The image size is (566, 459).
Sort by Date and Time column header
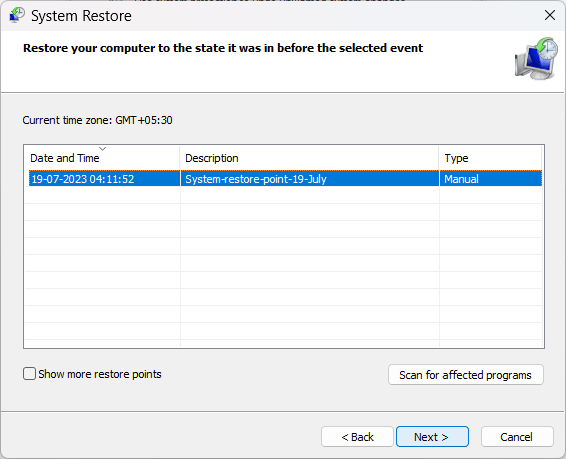[x=102, y=158]
